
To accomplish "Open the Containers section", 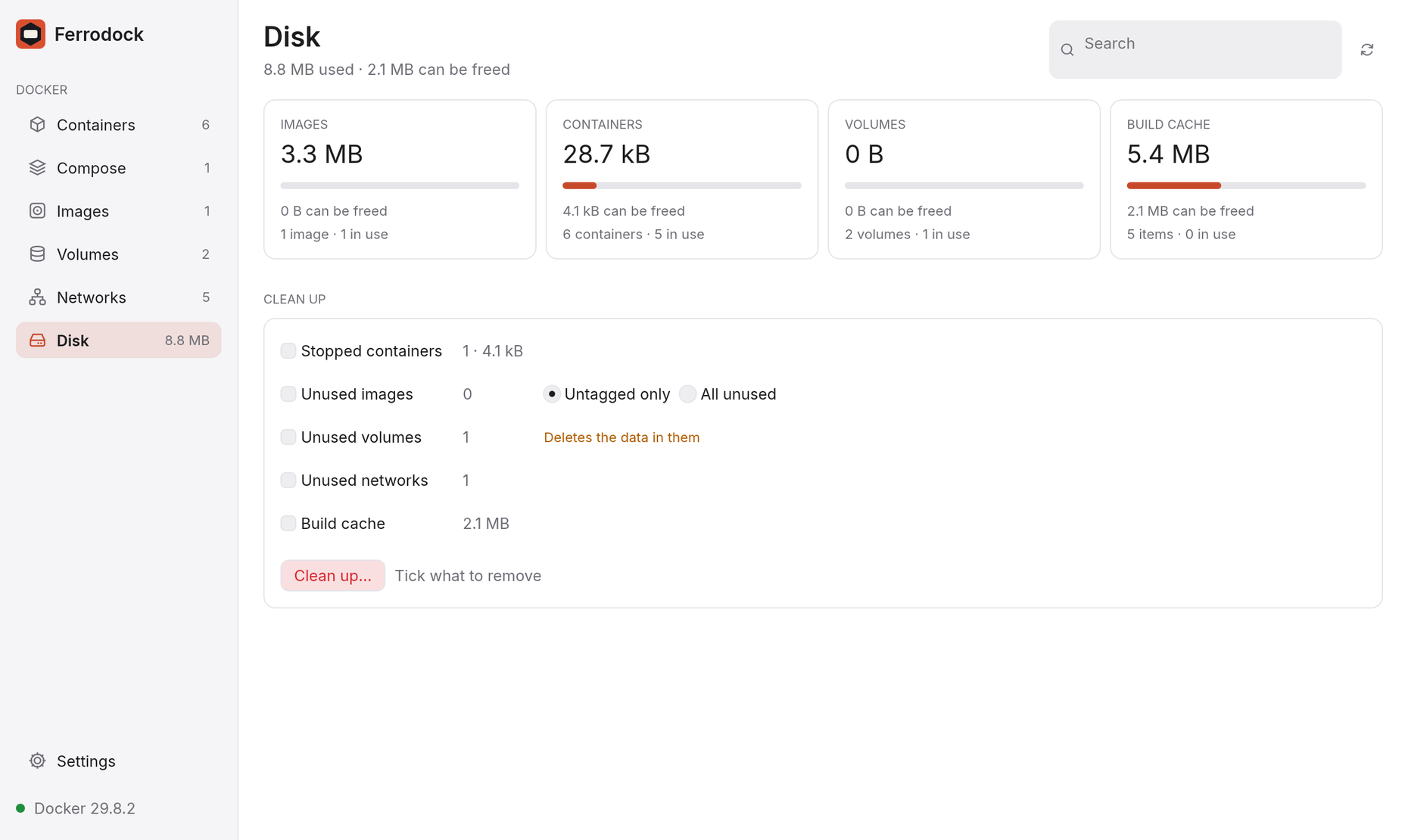I will [118, 125].
